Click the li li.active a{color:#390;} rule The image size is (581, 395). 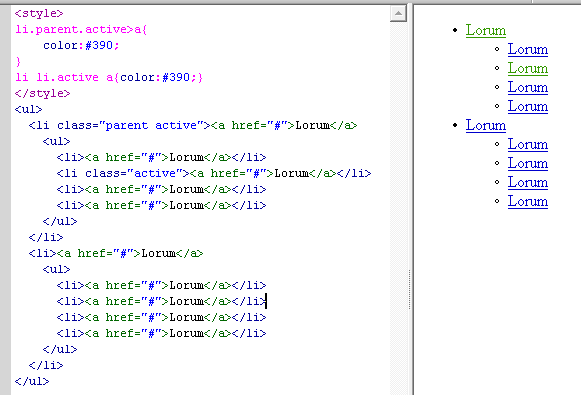coord(109,77)
